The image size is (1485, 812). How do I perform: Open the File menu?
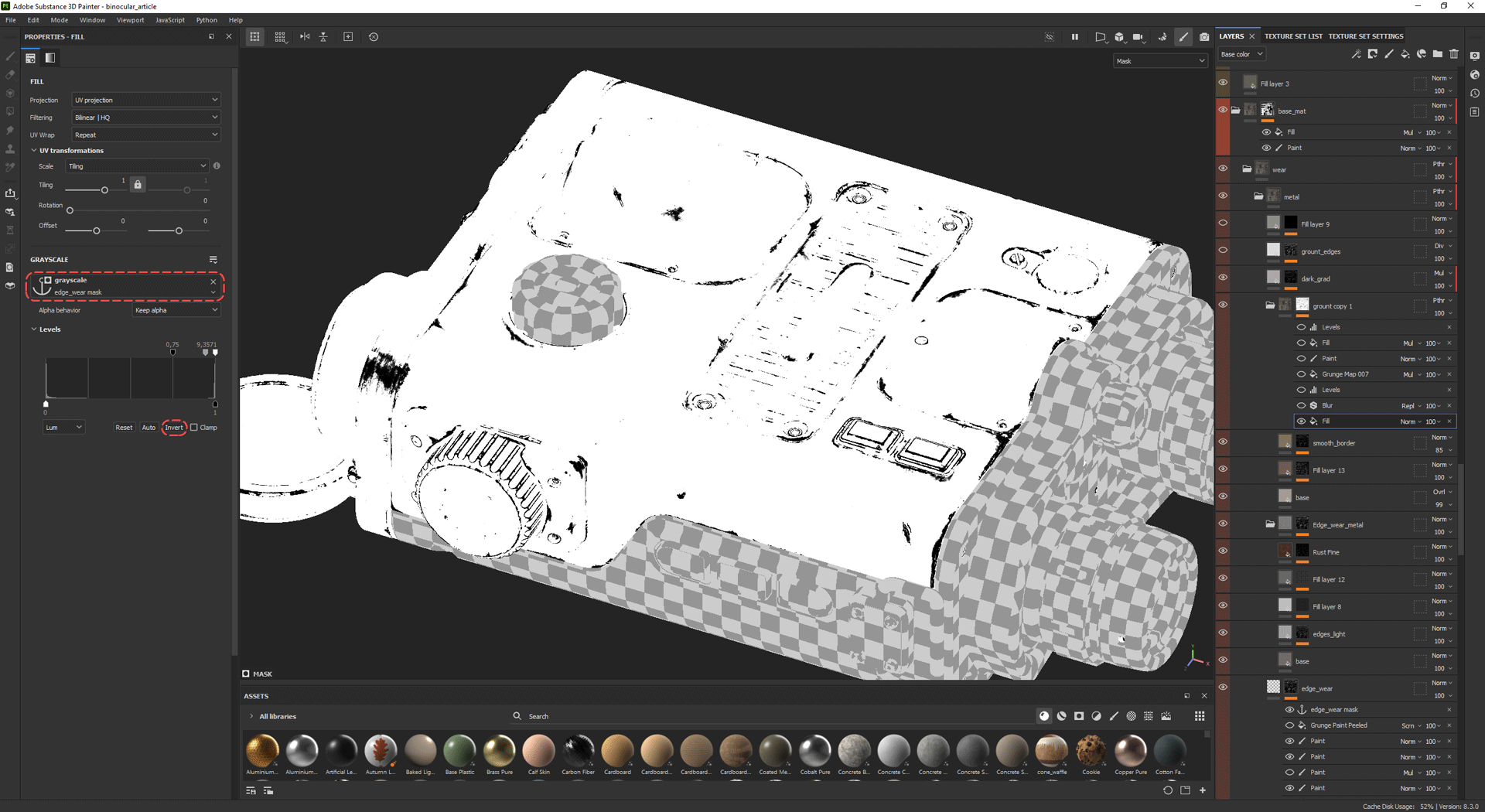click(x=11, y=20)
